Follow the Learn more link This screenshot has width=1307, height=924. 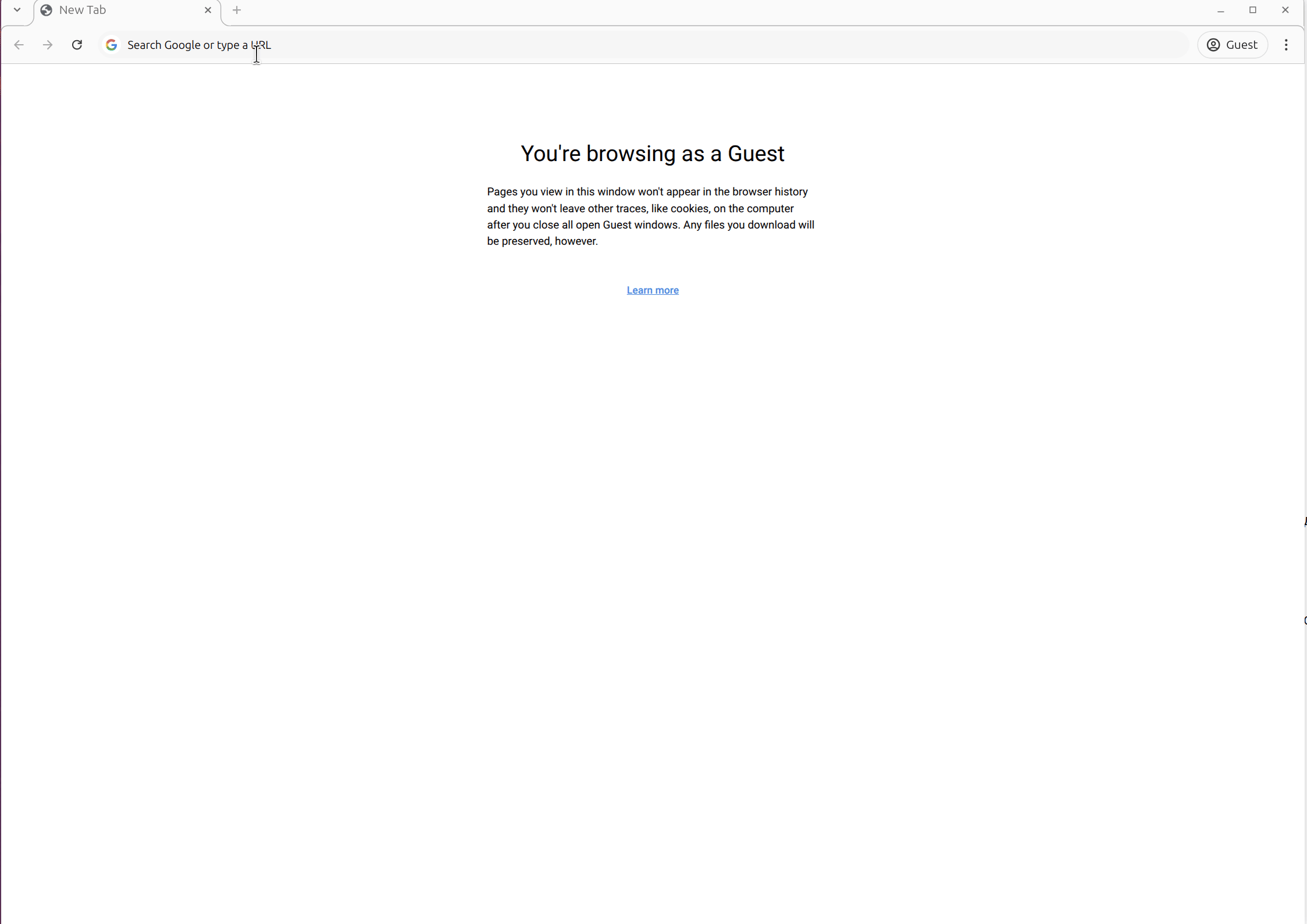coord(652,290)
